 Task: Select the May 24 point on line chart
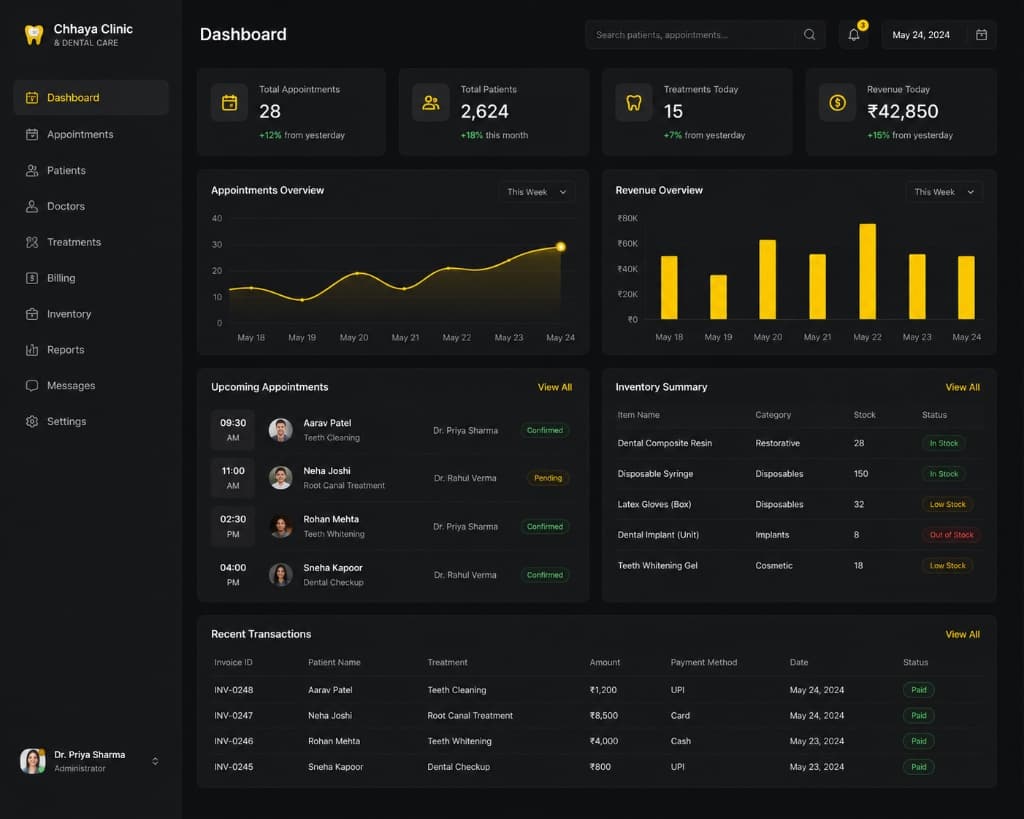click(x=560, y=247)
